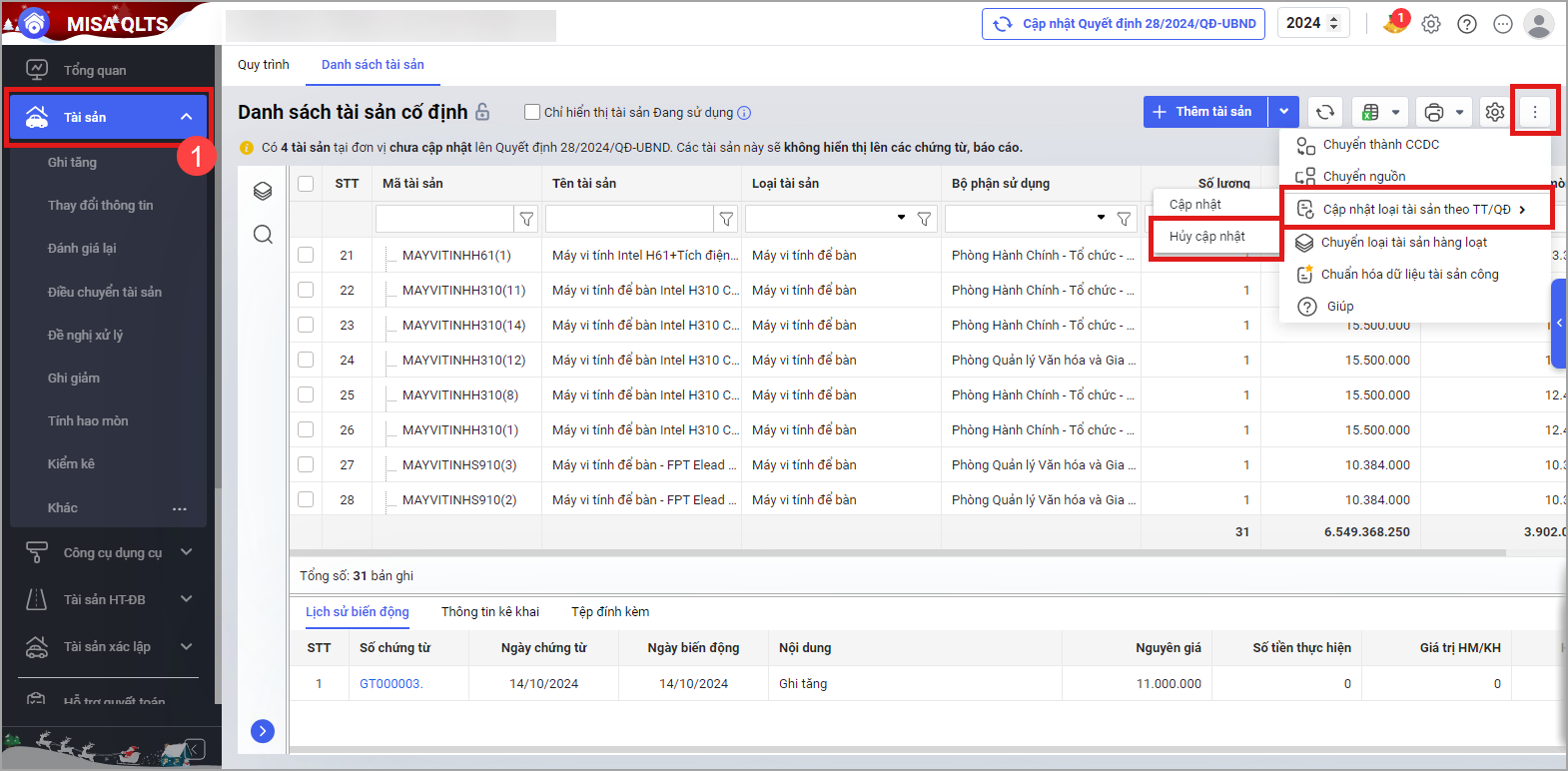1568x771 pixels.
Task: Click the Excel export icon
Action: pos(1370,112)
